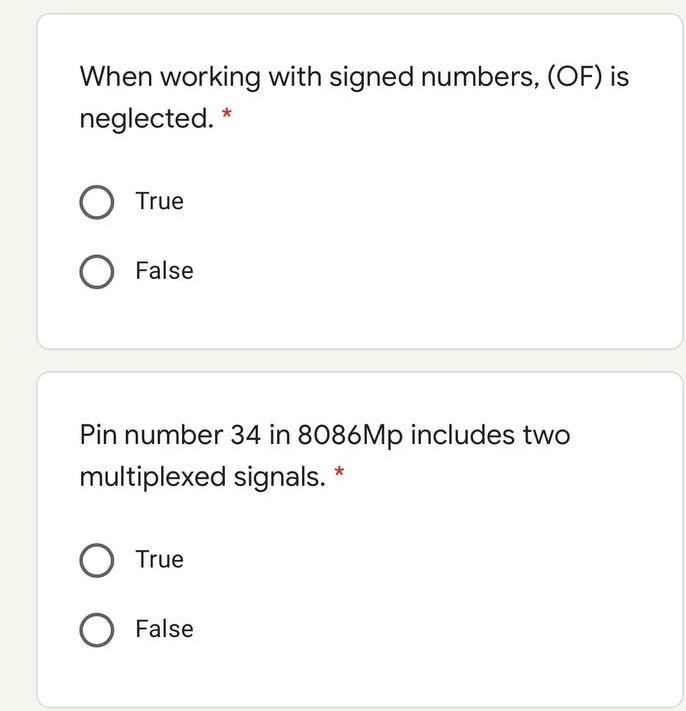Choose True for the pin number 34 question
686x711 pixels.
click(97, 560)
